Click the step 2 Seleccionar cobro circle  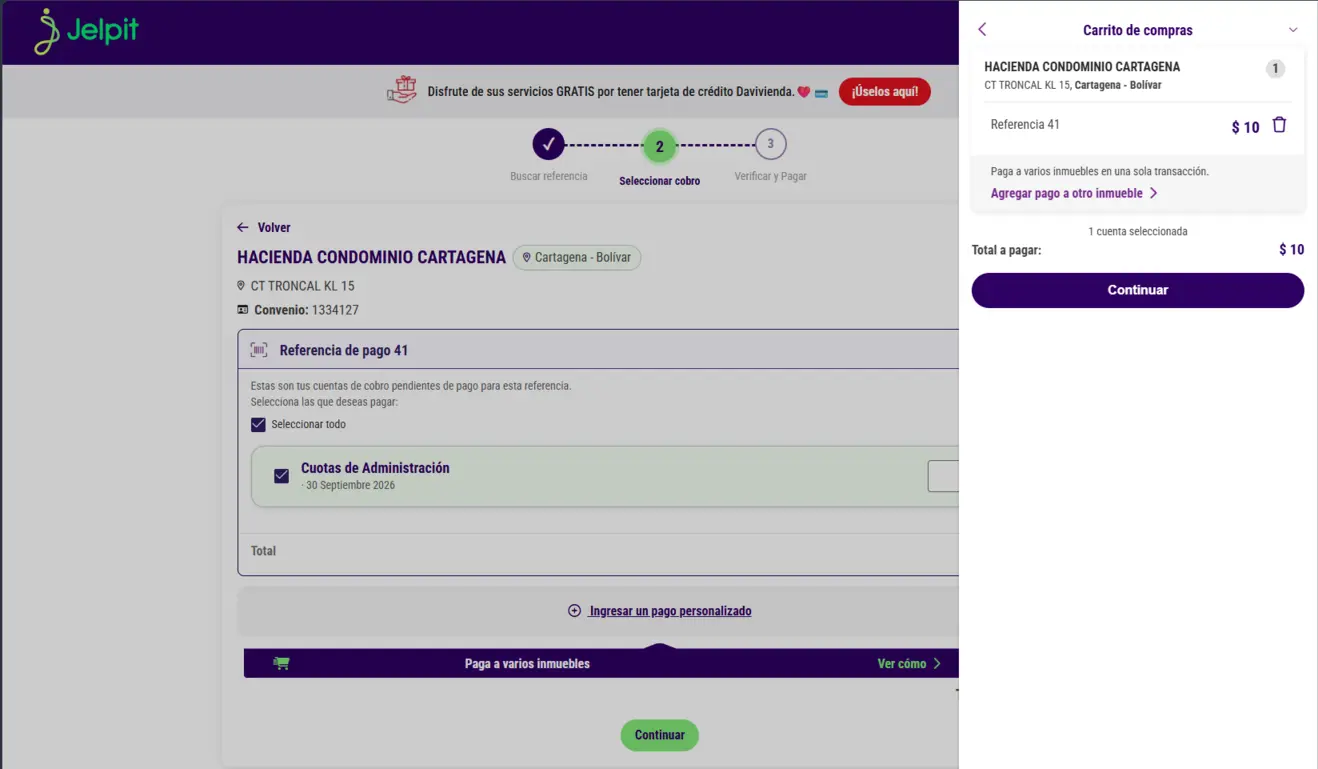point(659,146)
